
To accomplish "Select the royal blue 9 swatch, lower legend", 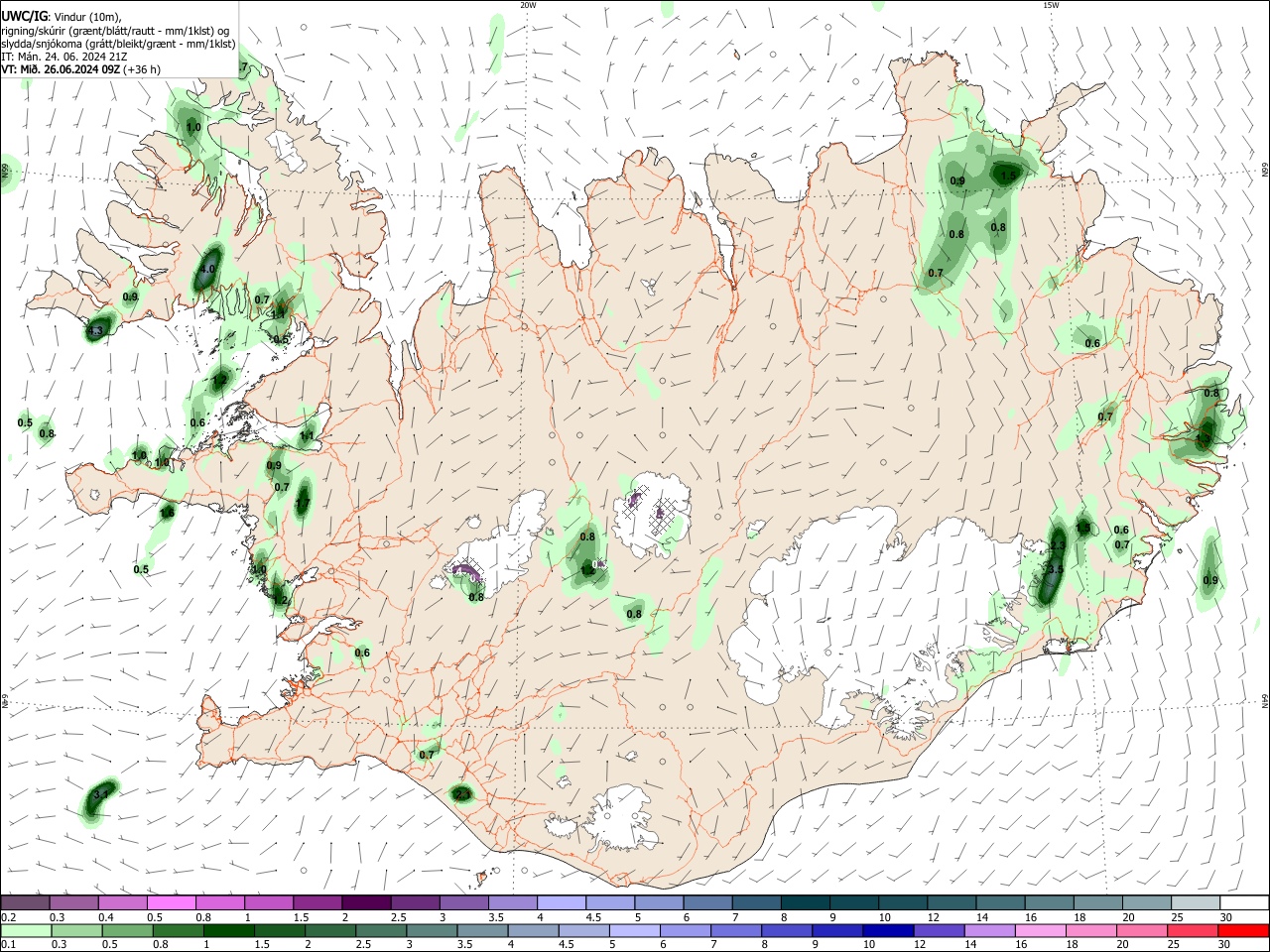I will (838, 930).
